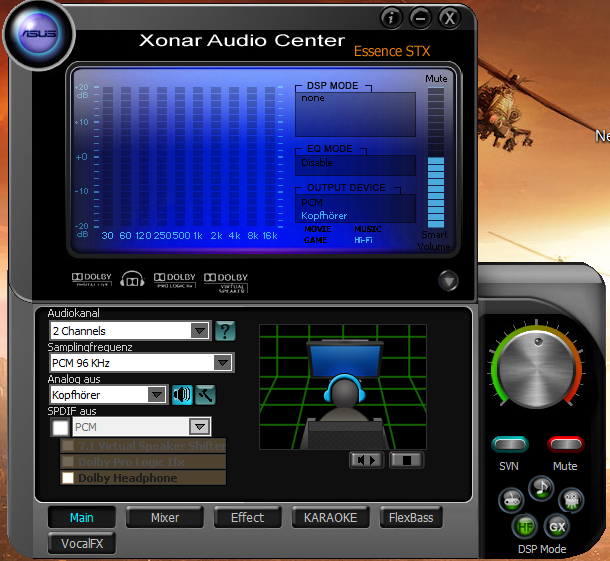The width and height of the screenshot is (610, 561).
Task: Open the Samplingfrequenz PCM 96 KHz dropdown
Action: point(142,363)
